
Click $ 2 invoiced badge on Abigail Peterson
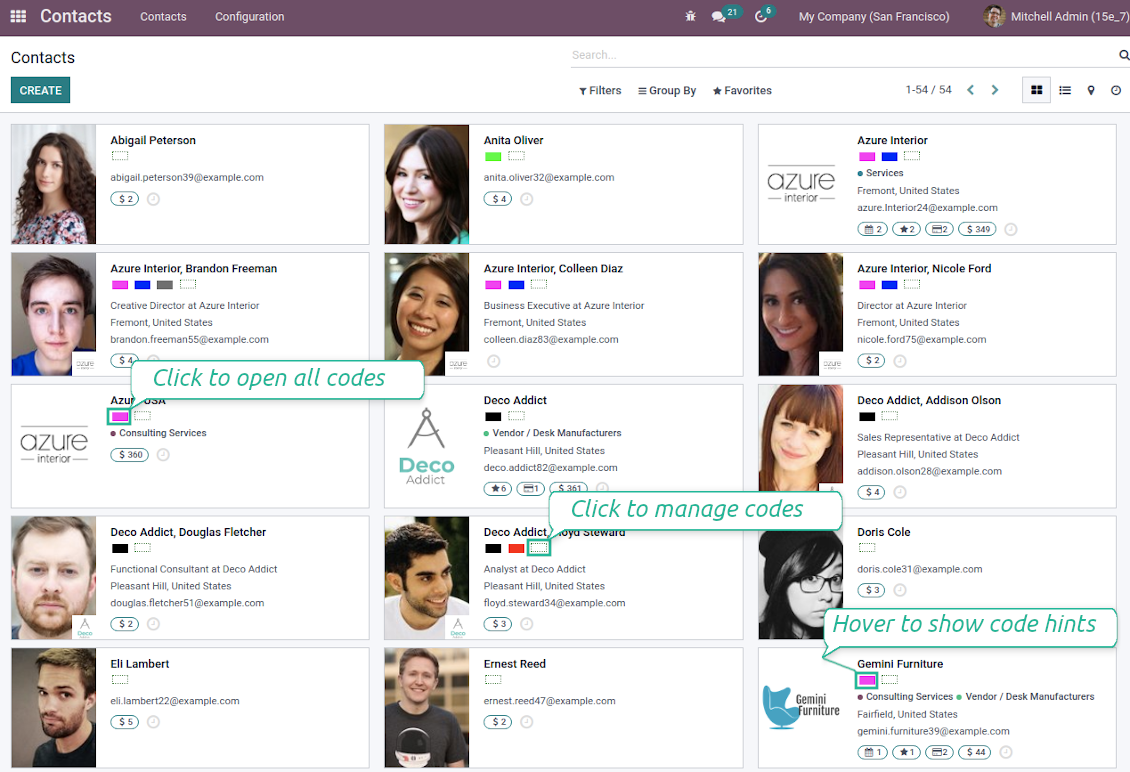125,199
